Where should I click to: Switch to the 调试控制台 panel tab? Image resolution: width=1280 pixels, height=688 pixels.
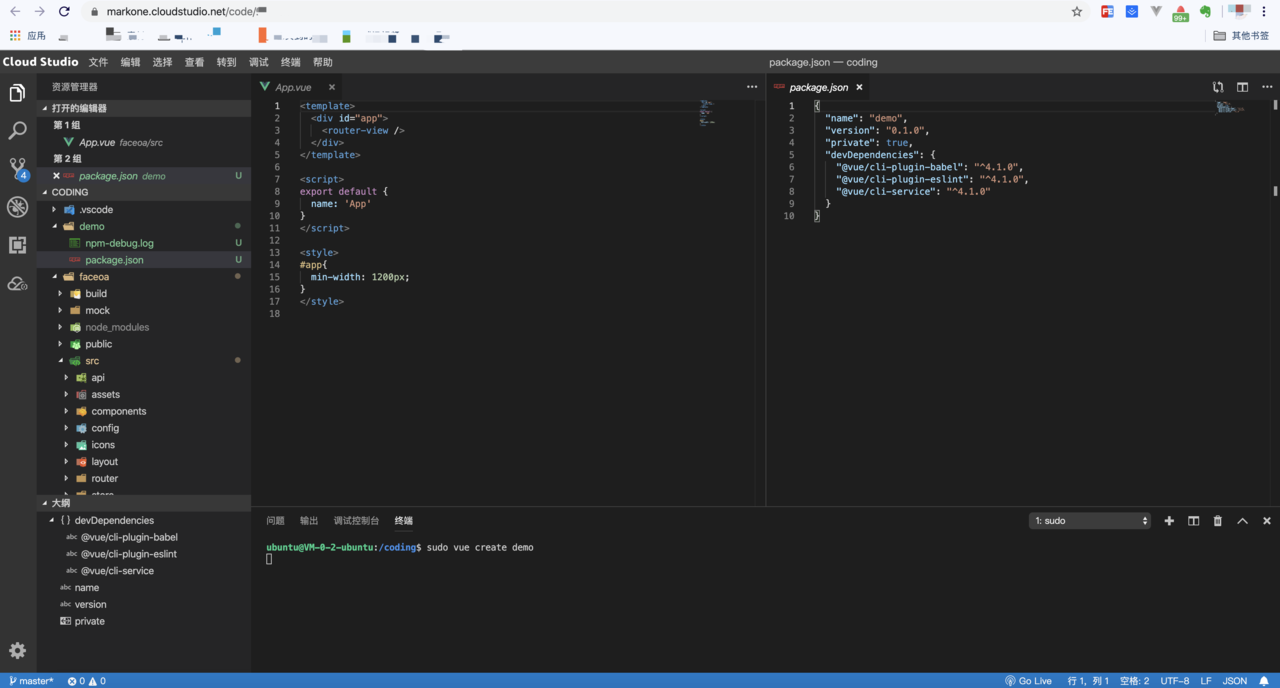click(x=356, y=521)
